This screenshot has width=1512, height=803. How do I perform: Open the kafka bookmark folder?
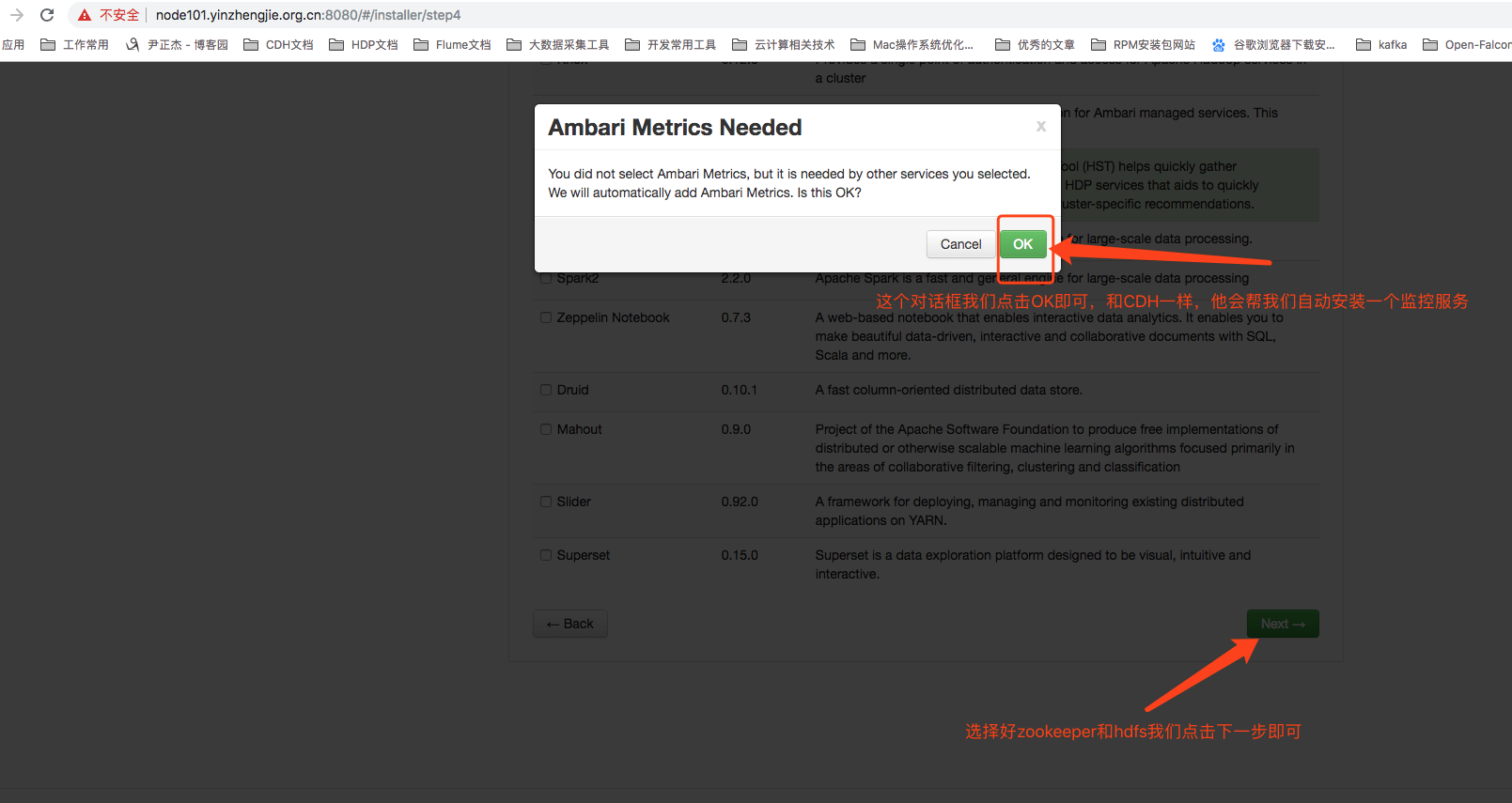(1381, 44)
